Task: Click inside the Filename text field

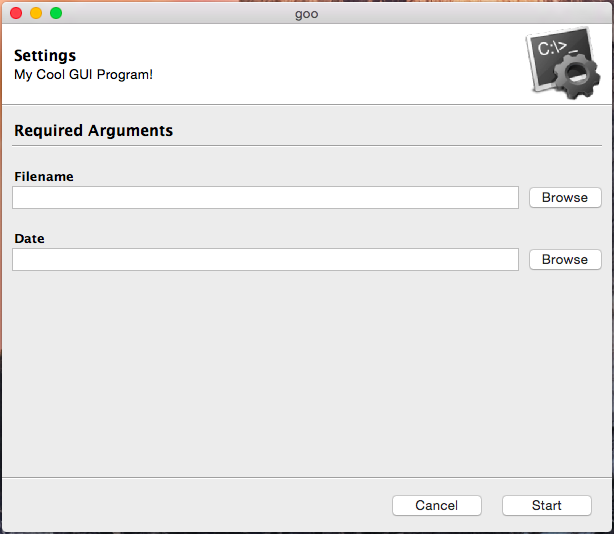Action: click(x=265, y=197)
